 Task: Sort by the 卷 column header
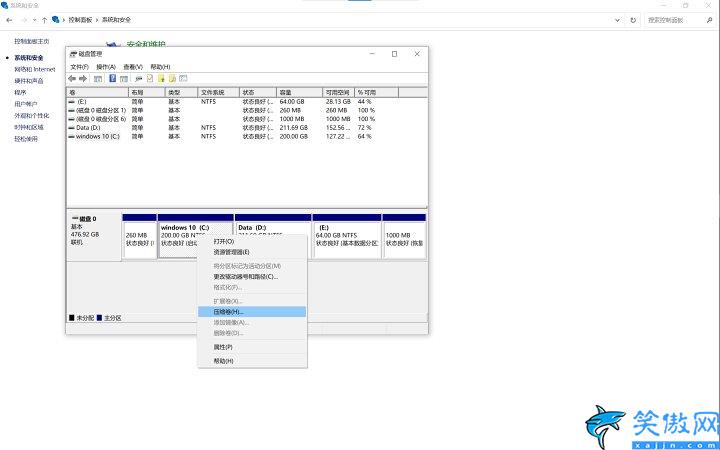98,93
